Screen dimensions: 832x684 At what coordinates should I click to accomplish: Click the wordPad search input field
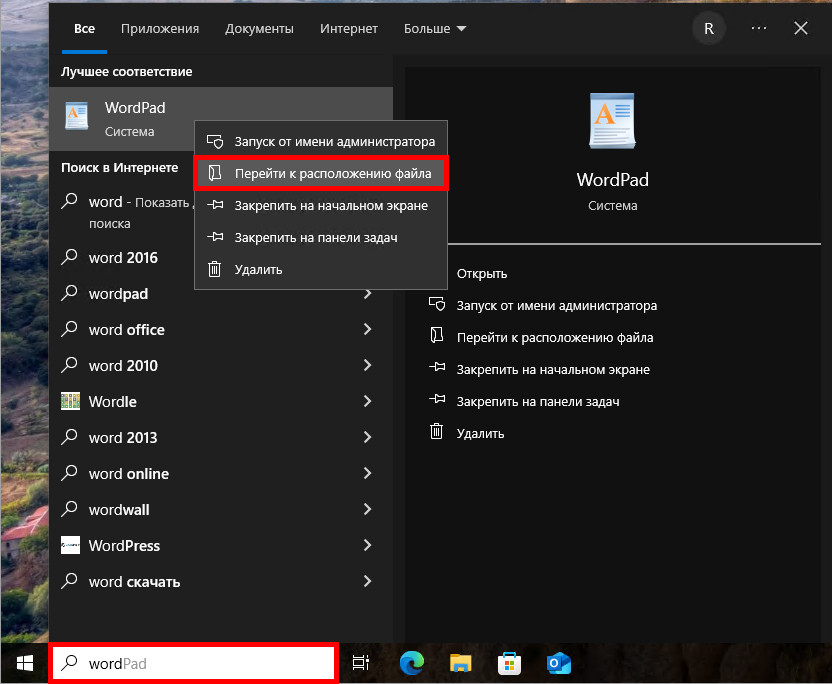[193, 662]
